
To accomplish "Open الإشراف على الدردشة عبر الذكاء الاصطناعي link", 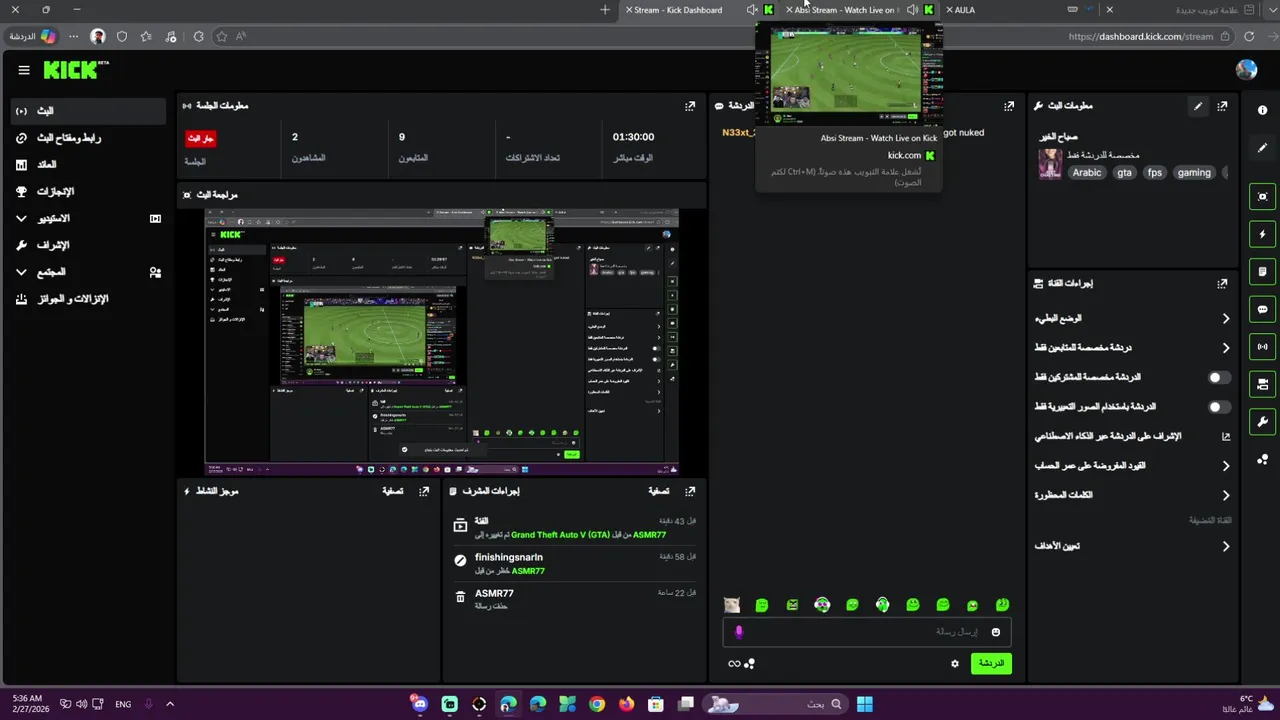I will 1132,437.
